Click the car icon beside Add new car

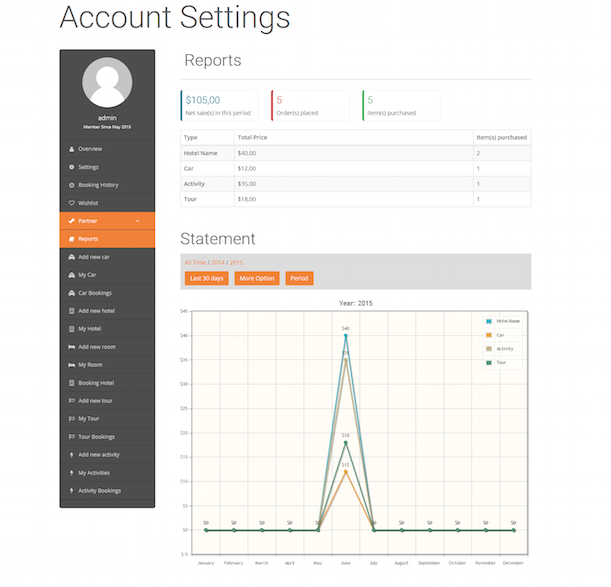(x=71, y=257)
